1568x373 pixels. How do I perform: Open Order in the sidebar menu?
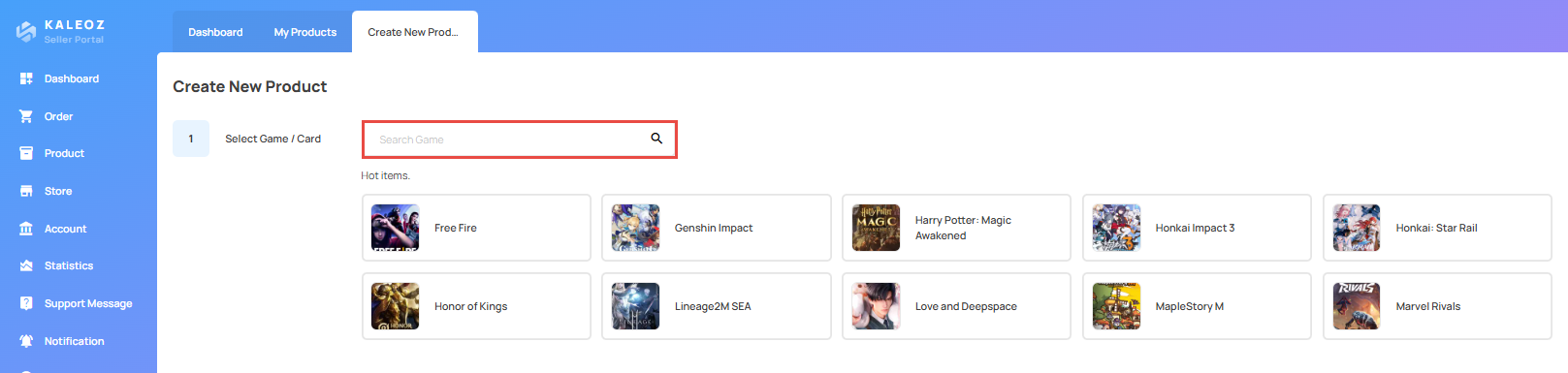58,116
